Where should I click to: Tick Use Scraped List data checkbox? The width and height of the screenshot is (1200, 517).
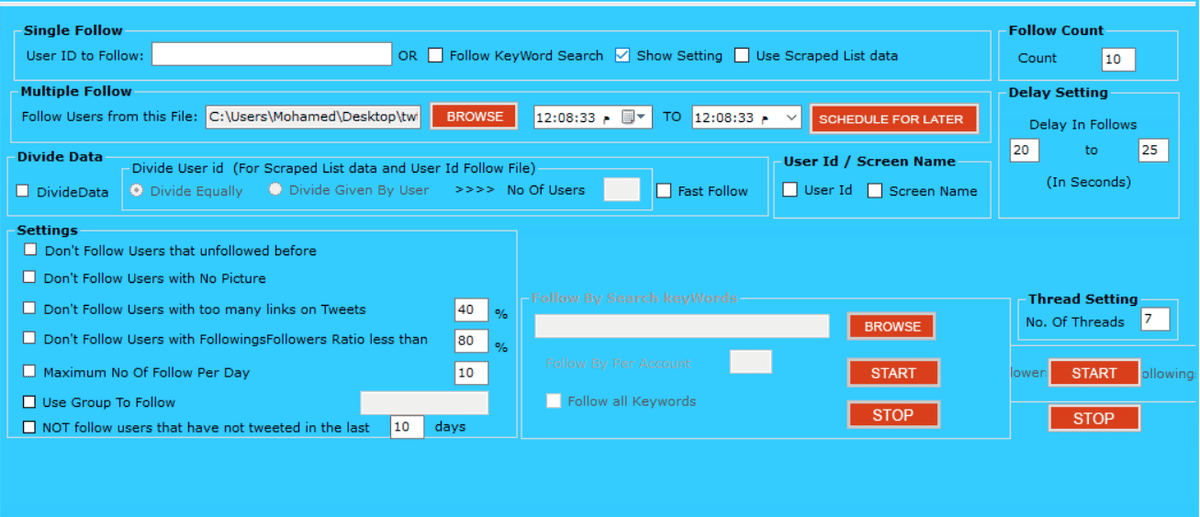pyautogui.click(x=741, y=56)
